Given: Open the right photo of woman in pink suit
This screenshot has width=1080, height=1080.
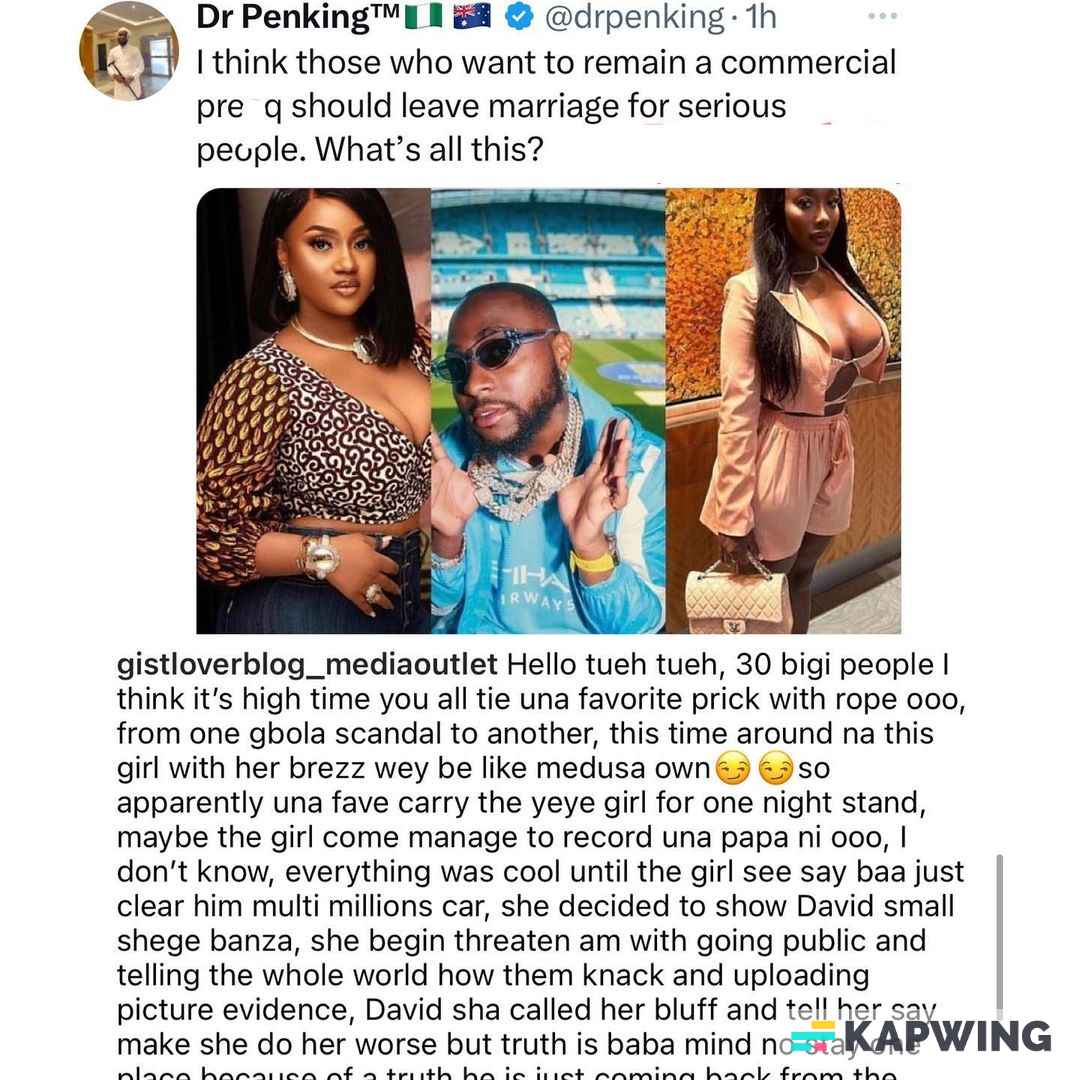Looking at the screenshot, I should click(783, 411).
